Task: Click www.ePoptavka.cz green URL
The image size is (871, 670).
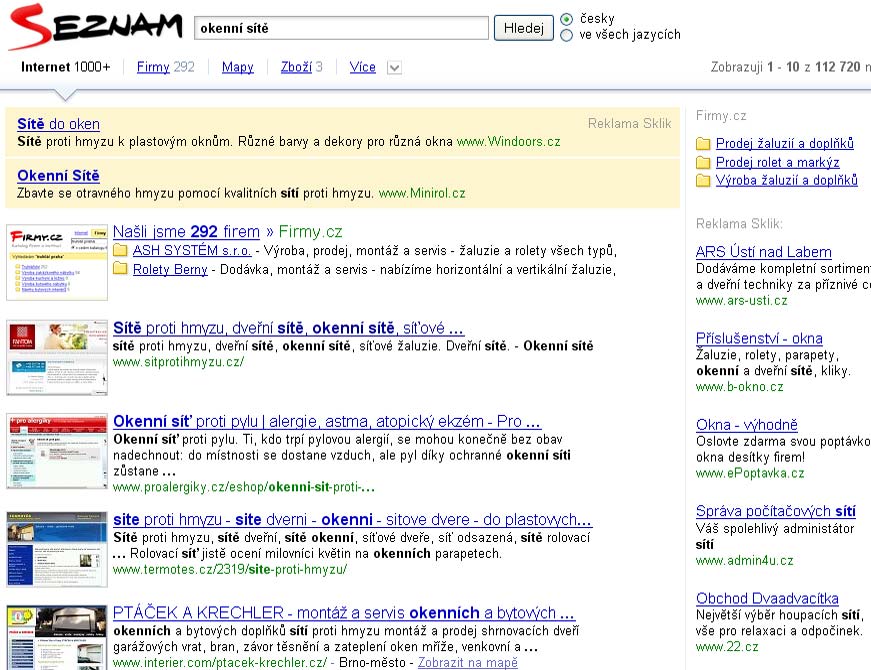Action: (750, 473)
